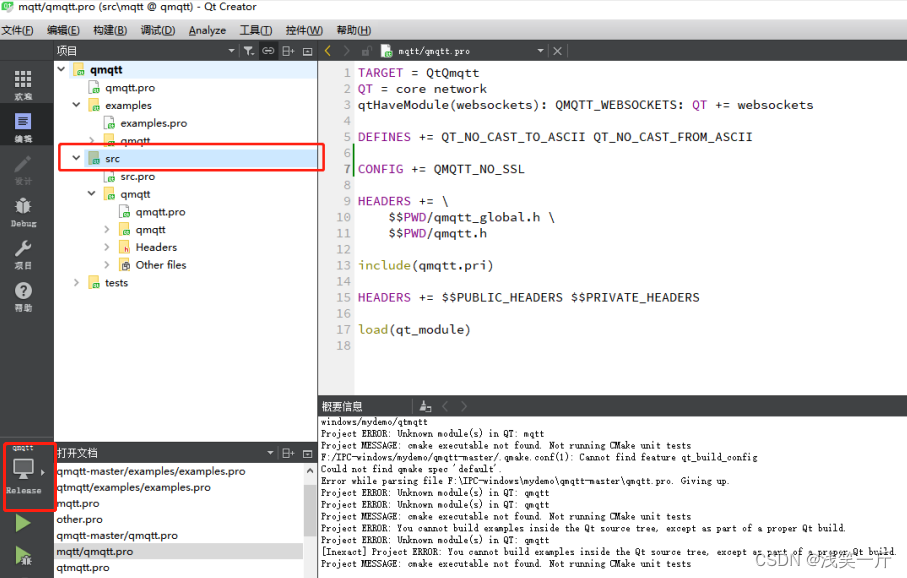
Task: Open mqtt.pro in open documents
Action: point(78,504)
